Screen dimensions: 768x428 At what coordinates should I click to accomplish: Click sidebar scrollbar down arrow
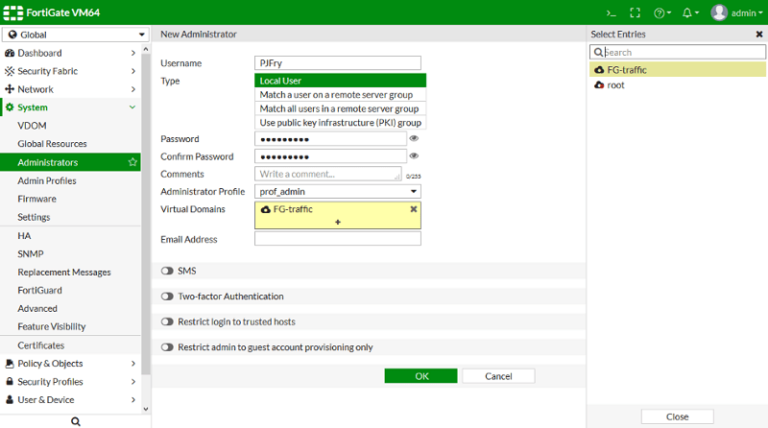tap(145, 409)
